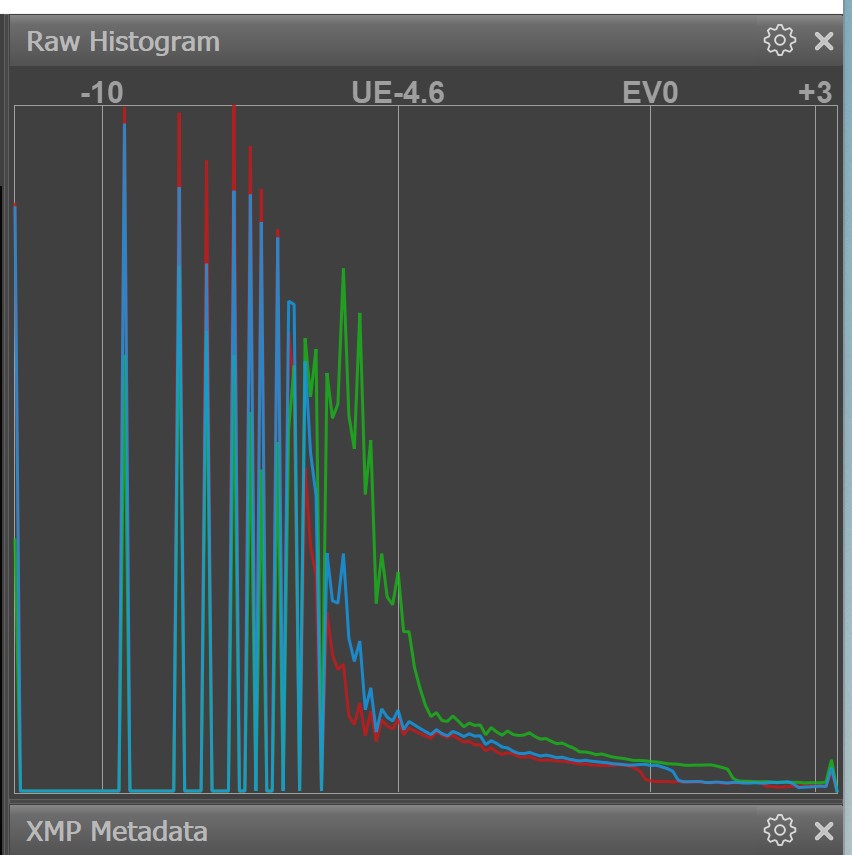
Task: Select the XMP Metadata panel title
Action: click(117, 831)
